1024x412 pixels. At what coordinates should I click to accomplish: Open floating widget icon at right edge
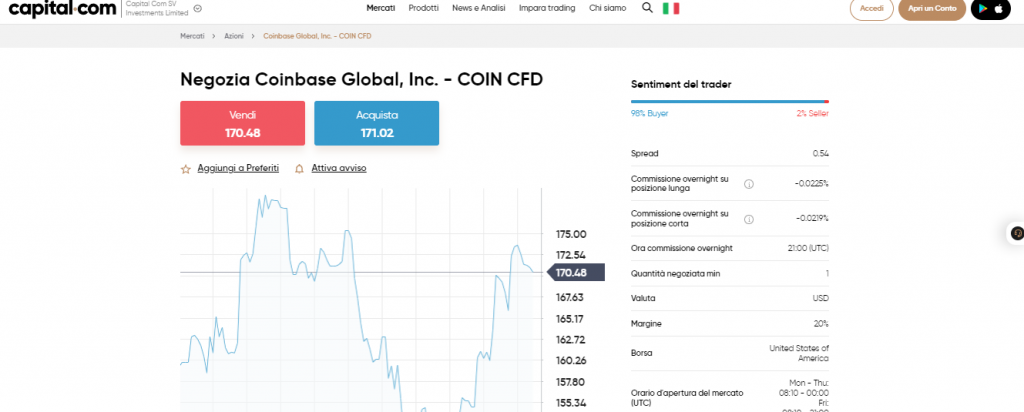pyautogui.click(x=1016, y=233)
